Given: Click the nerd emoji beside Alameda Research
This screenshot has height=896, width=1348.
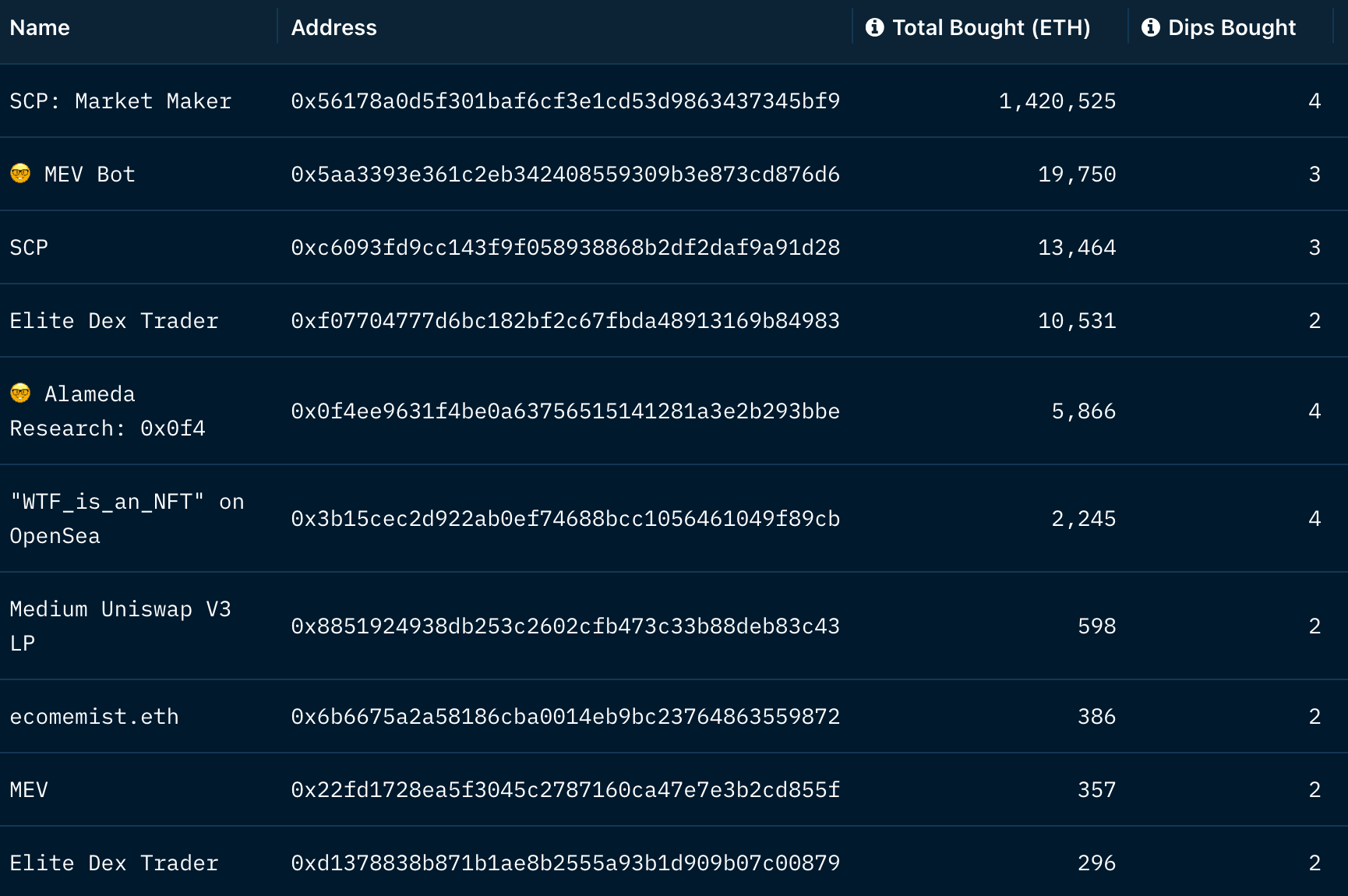Looking at the screenshot, I should coord(20,393).
